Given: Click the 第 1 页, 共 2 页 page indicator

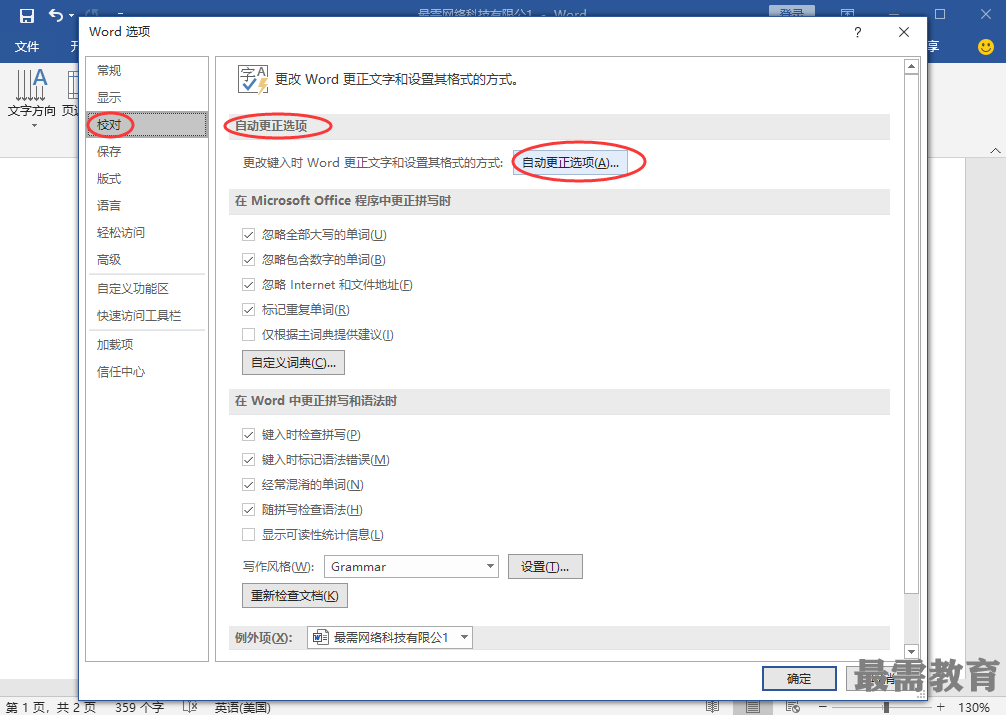Looking at the screenshot, I should click(51, 707).
